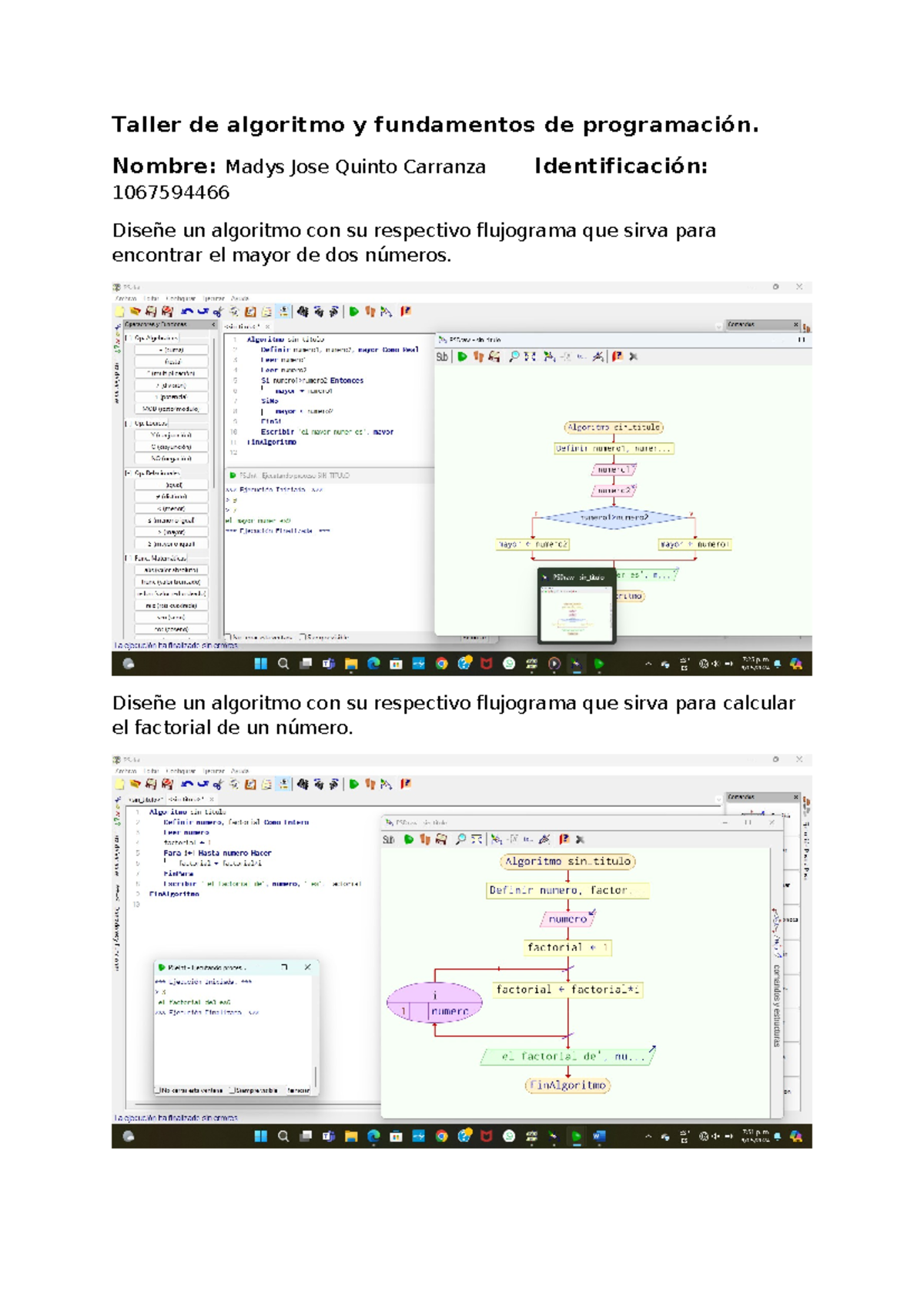
Task: Click Open file icon in upper PSeInt toolbar
Action: [x=136, y=312]
